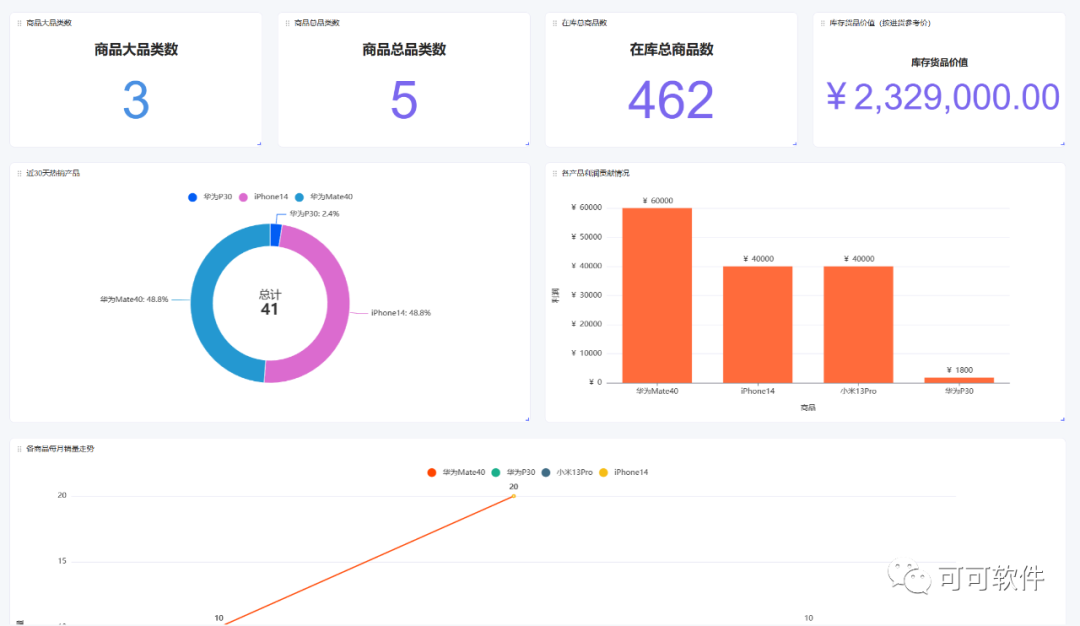Click resize corner of 在库总商品数 card
The image size is (1080, 626).
794,143
